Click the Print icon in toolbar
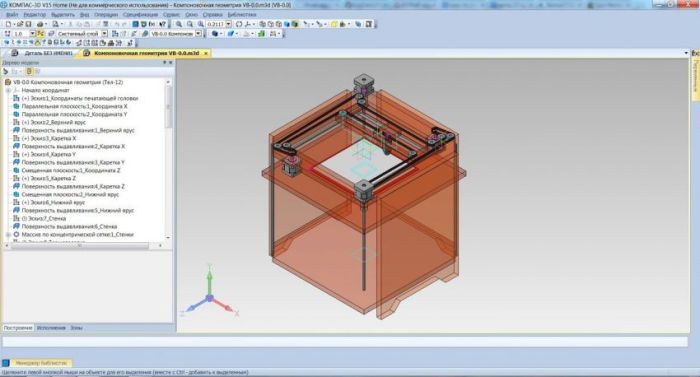Image resolution: width=700 pixels, height=377 pixels. coord(40,24)
